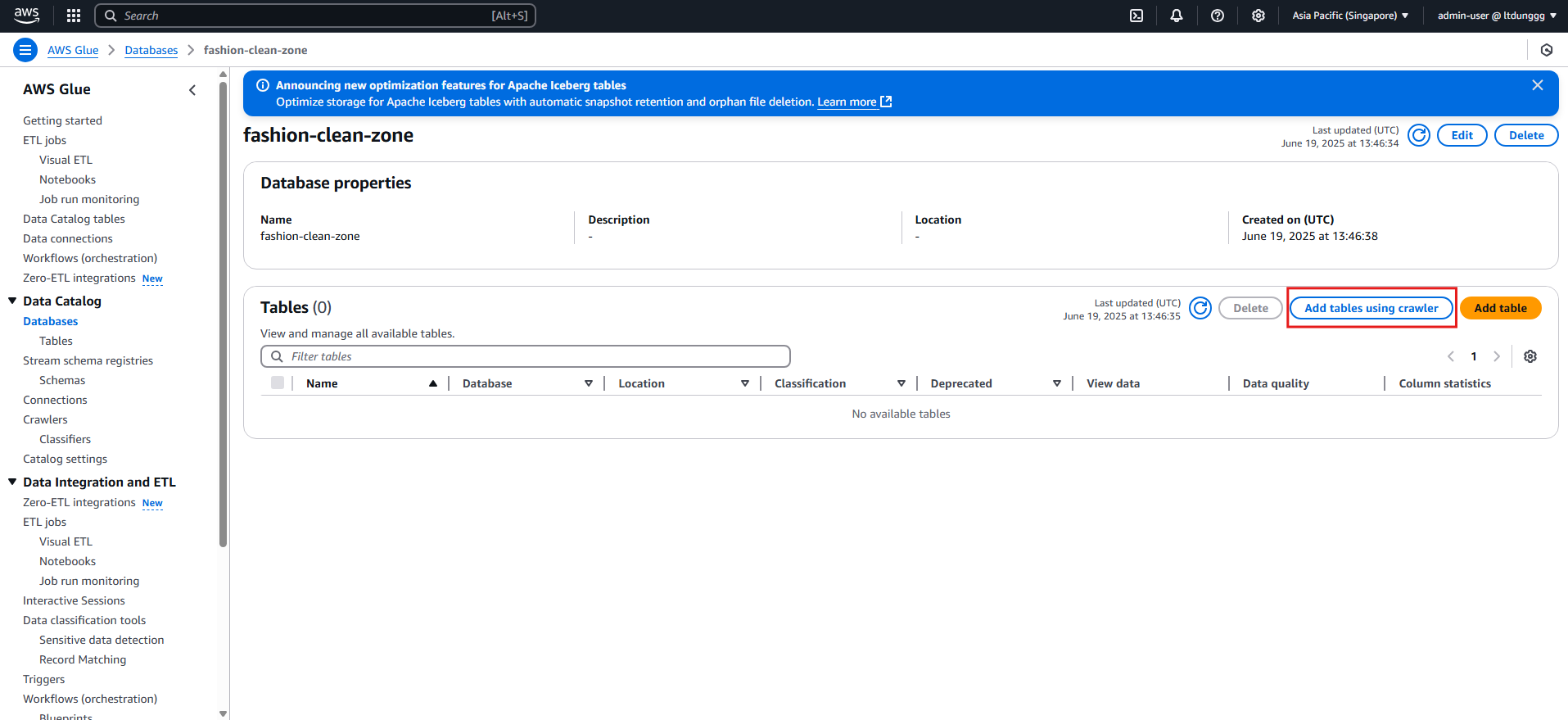Click the orange Add table button

pos(1501,308)
